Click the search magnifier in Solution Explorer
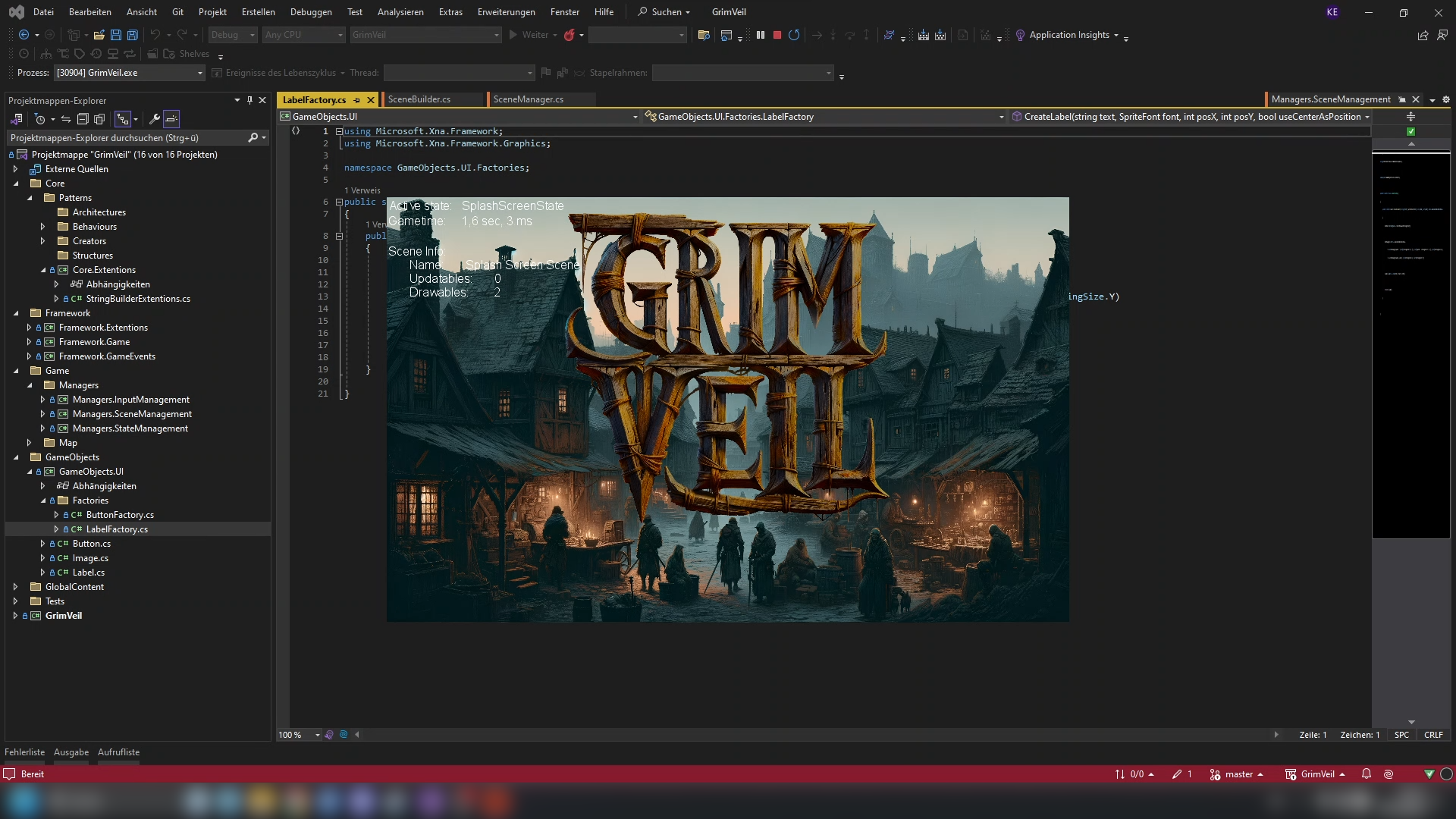The width and height of the screenshot is (1456, 819). [x=253, y=138]
